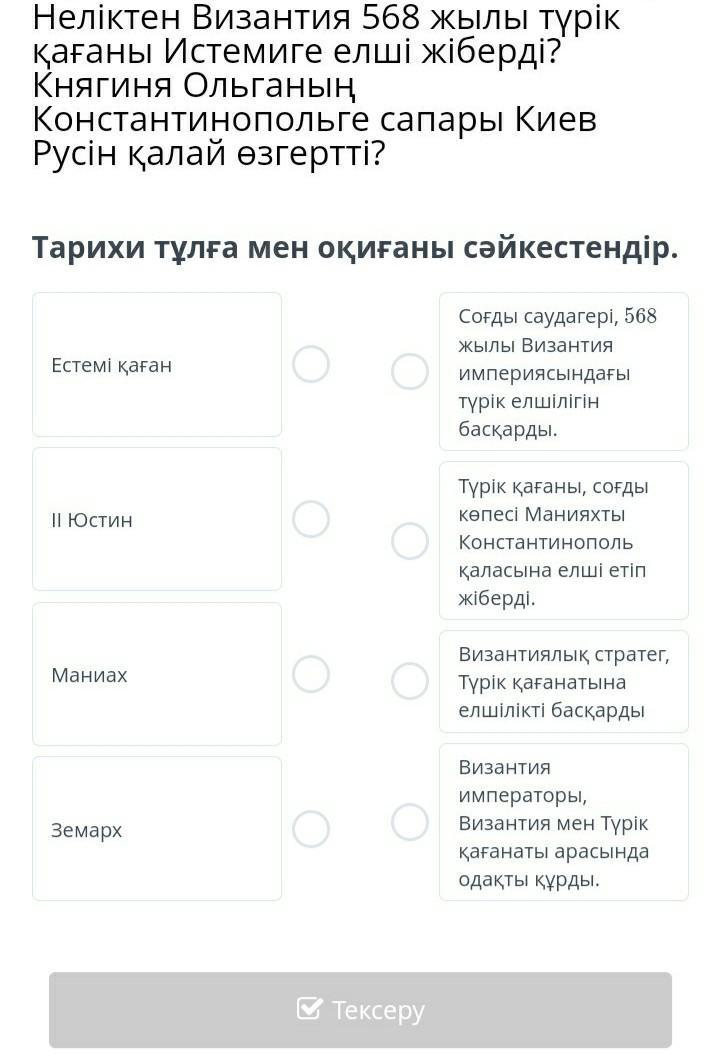
Task: Click the question text about Константинополь
Action: (x=314, y=120)
